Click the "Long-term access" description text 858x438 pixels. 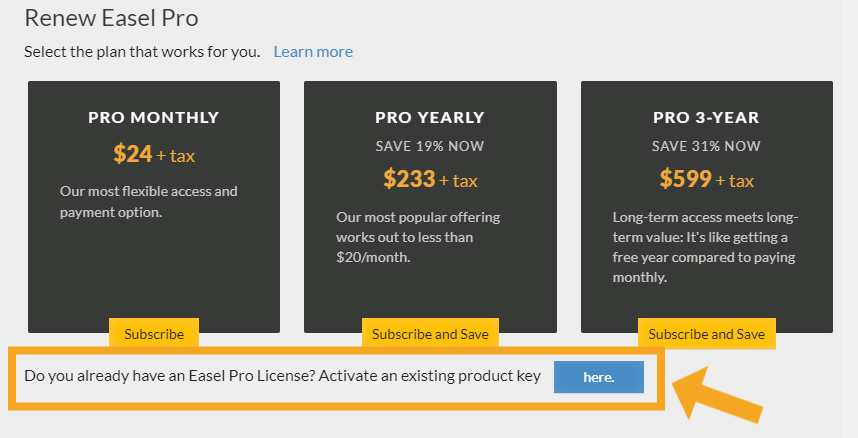pos(704,246)
